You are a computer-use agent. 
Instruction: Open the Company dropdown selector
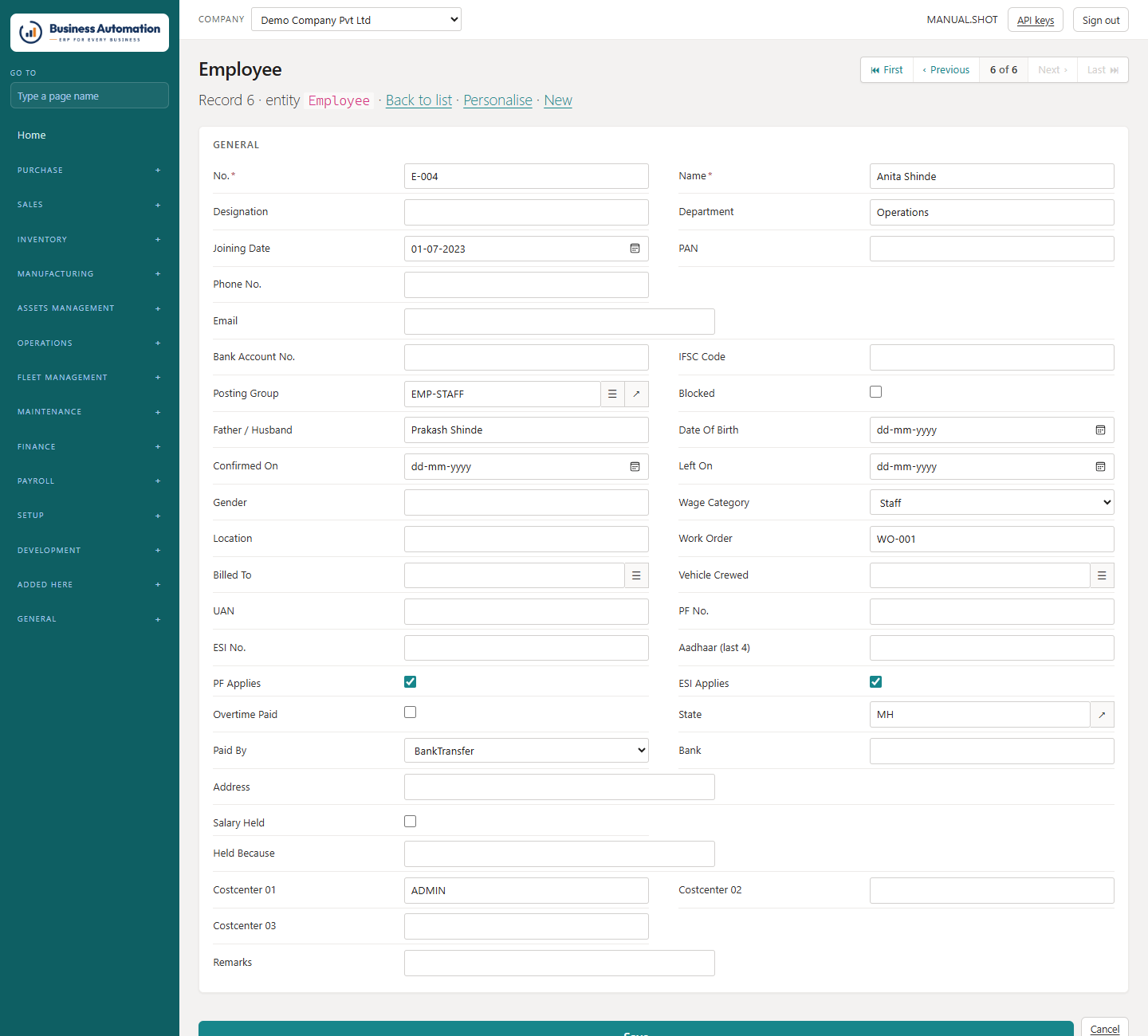tap(356, 20)
